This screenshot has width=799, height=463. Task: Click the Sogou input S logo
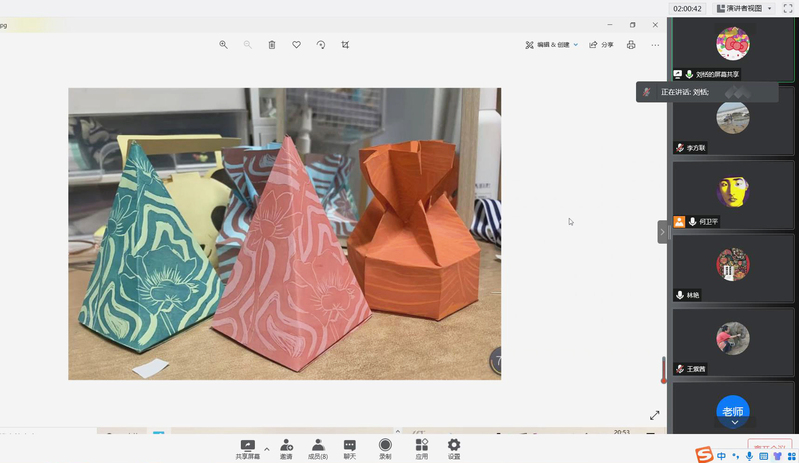704,455
